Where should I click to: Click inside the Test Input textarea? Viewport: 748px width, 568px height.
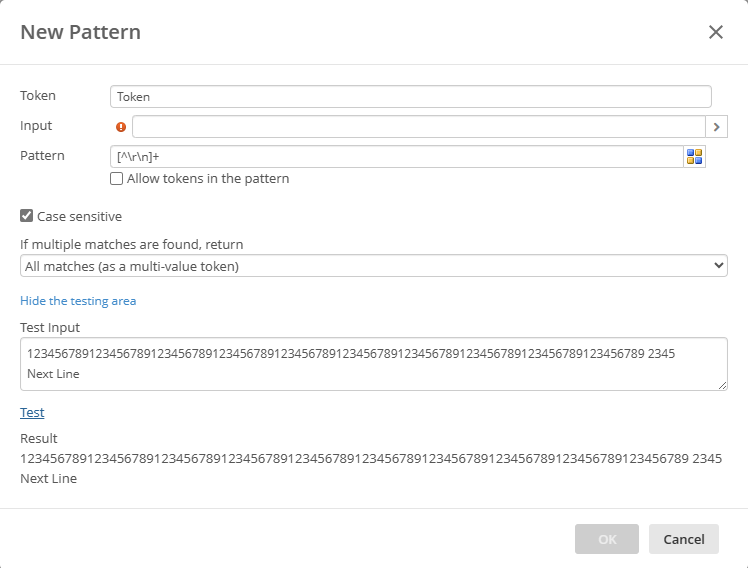pos(373,364)
